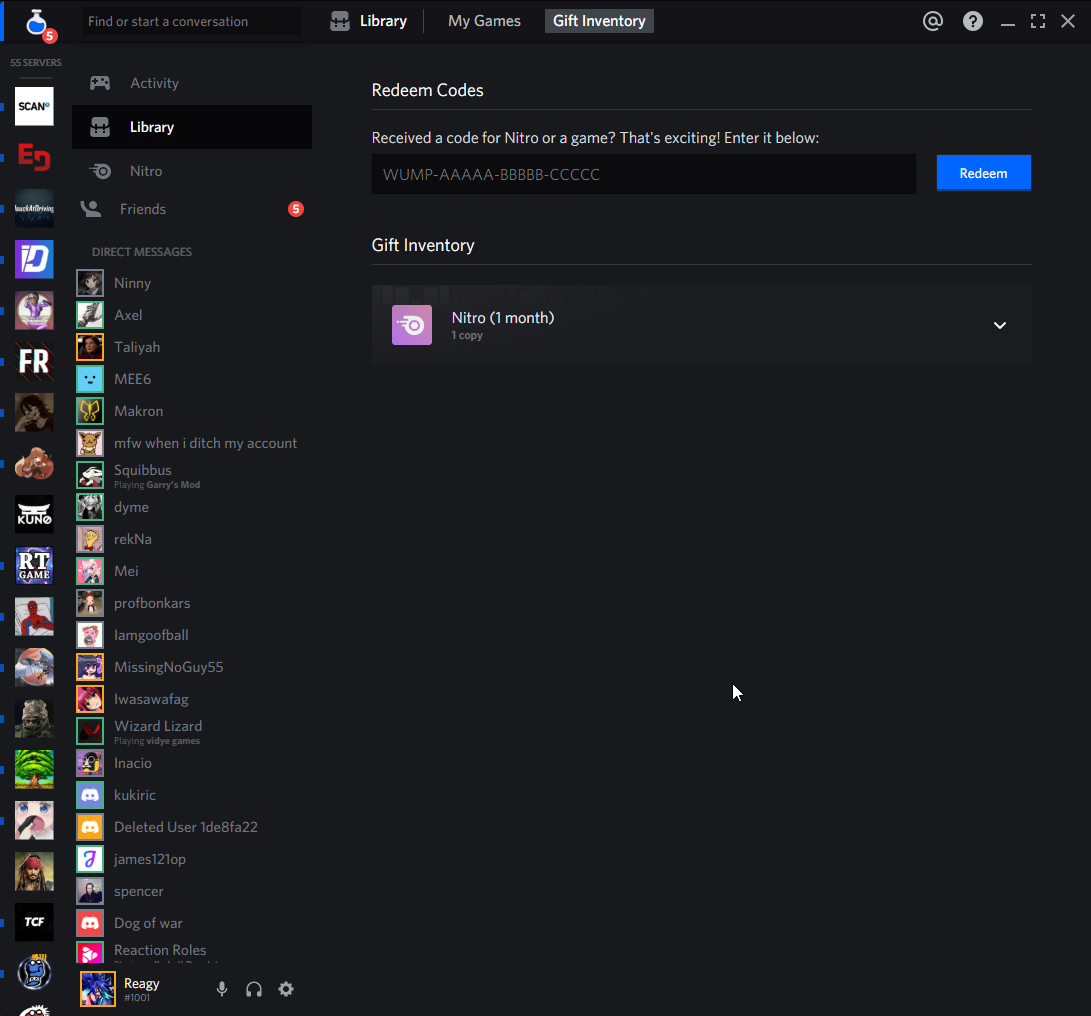
Task: Open recent mentions at-sign icon
Action: (x=932, y=21)
